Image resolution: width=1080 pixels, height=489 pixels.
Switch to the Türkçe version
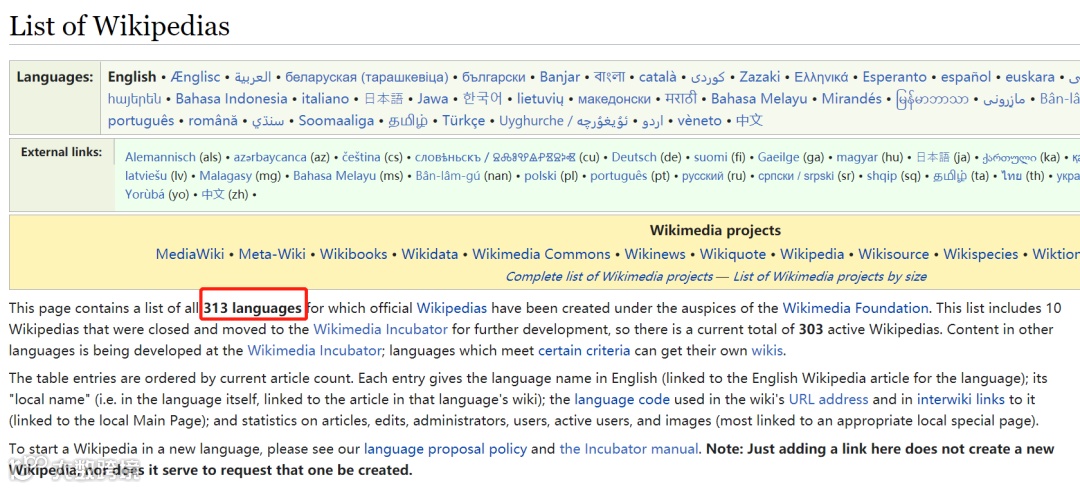pyautogui.click(x=464, y=121)
